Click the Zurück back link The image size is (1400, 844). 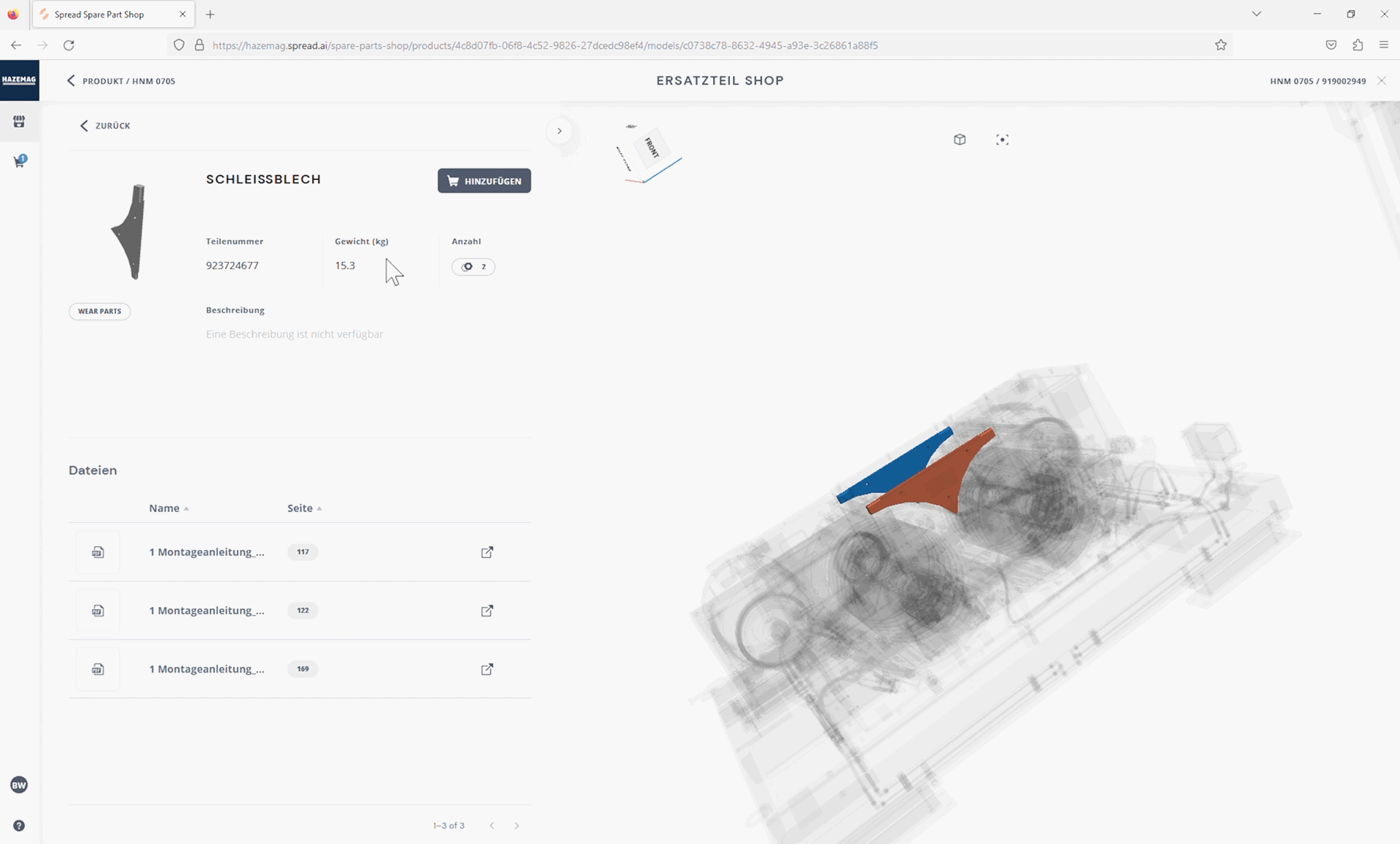(105, 125)
